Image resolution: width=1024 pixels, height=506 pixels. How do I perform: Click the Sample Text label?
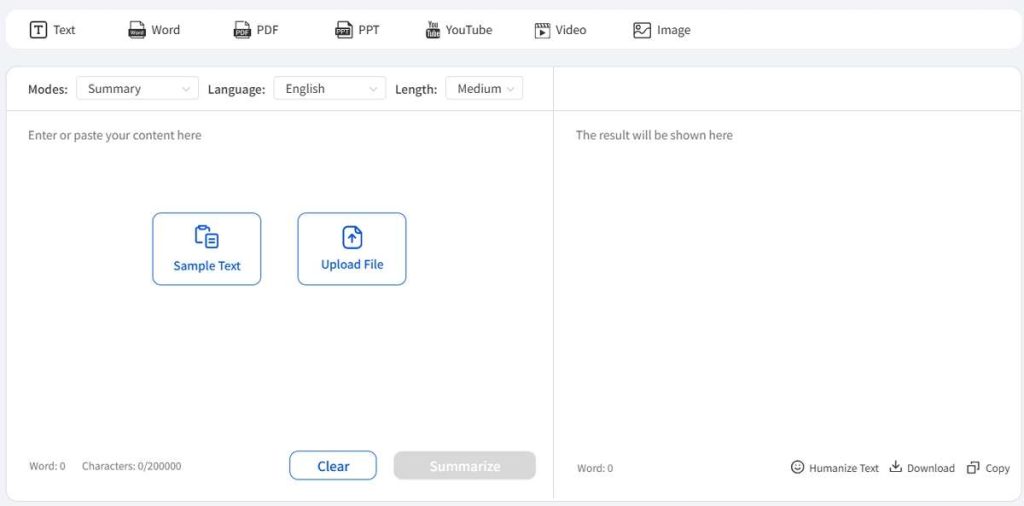click(206, 266)
